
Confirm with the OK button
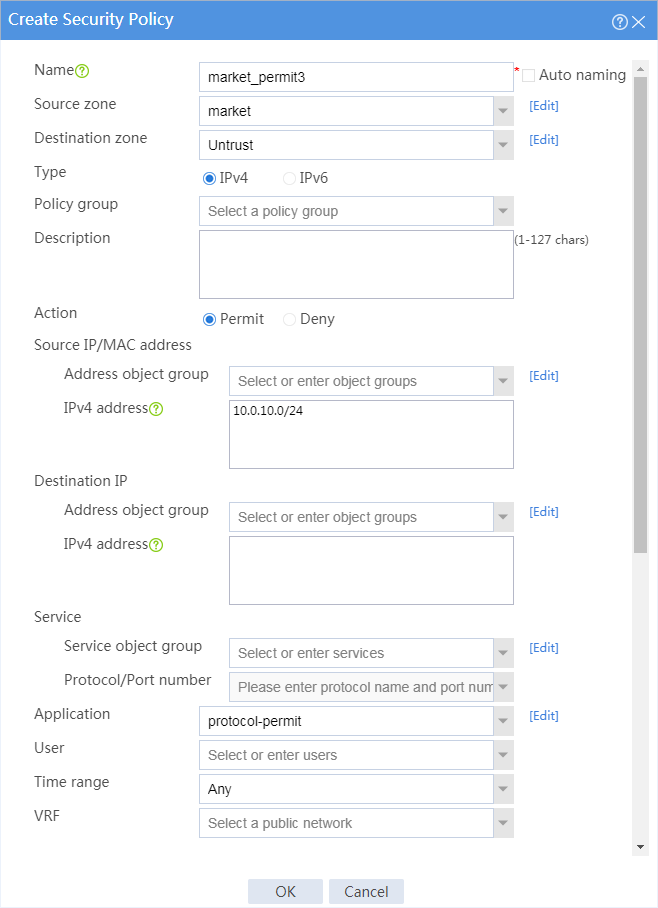[285, 891]
